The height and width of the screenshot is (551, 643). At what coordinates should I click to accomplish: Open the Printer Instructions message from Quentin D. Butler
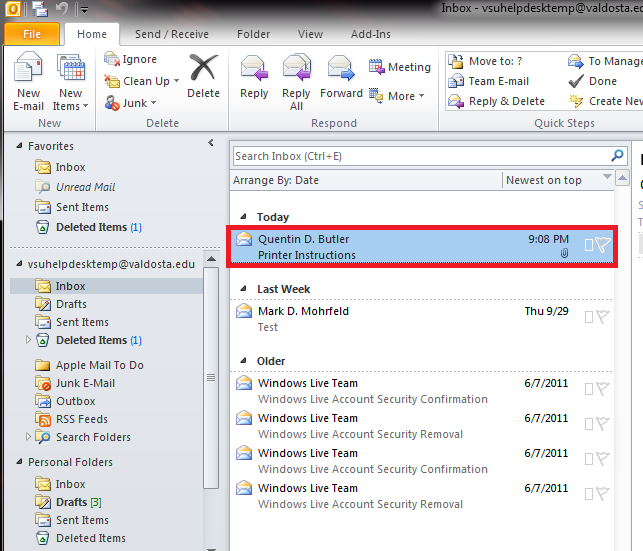(422, 246)
